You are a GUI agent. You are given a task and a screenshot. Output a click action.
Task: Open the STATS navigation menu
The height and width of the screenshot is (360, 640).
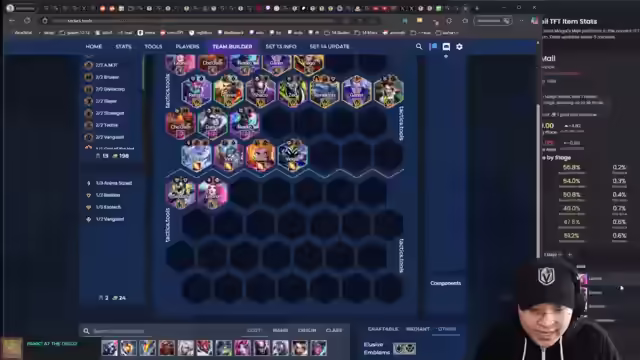(123, 47)
